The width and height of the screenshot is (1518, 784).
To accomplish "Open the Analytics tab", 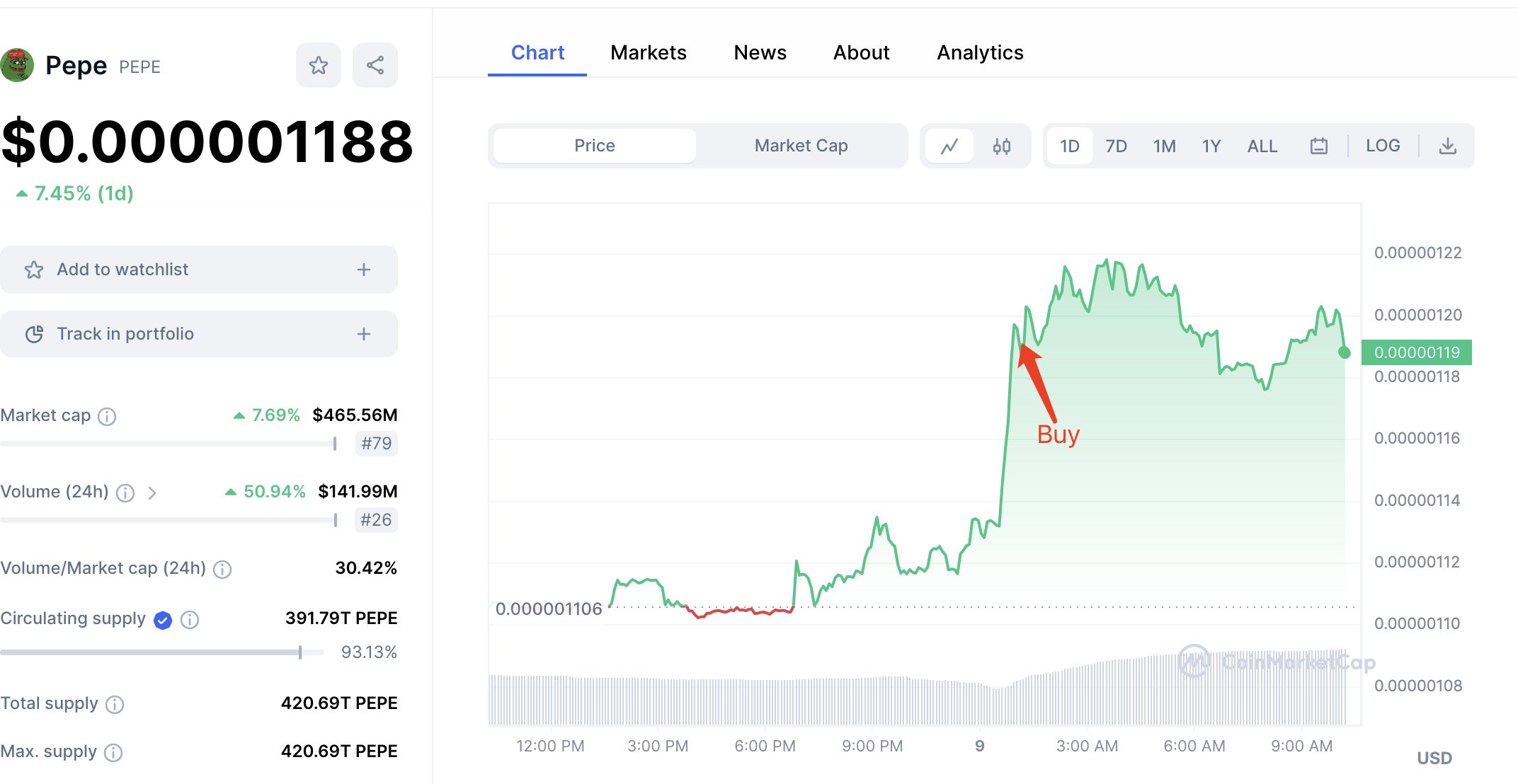I will 980,52.
